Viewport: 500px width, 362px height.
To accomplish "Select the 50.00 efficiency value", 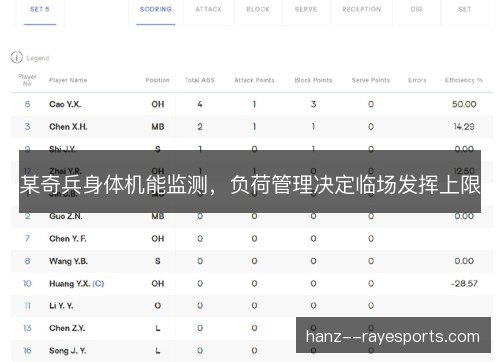I will (x=464, y=104).
